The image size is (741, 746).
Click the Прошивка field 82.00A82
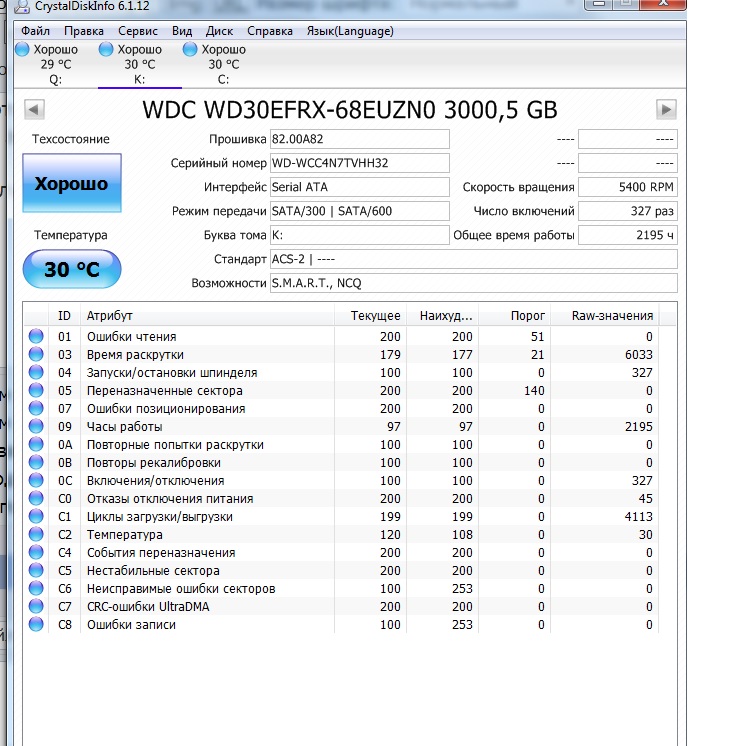pos(359,139)
